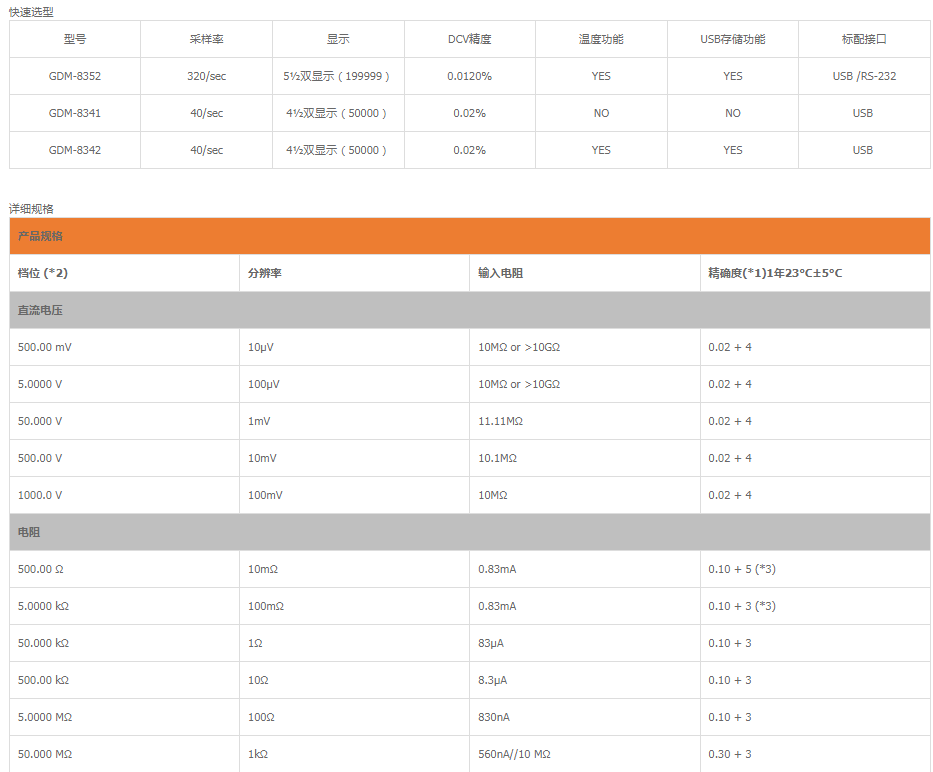The image size is (933, 772).
Task: Click 标配接口 USB in the GDM-8342 row
Action: pyautogui.click(x=863, y=150)
